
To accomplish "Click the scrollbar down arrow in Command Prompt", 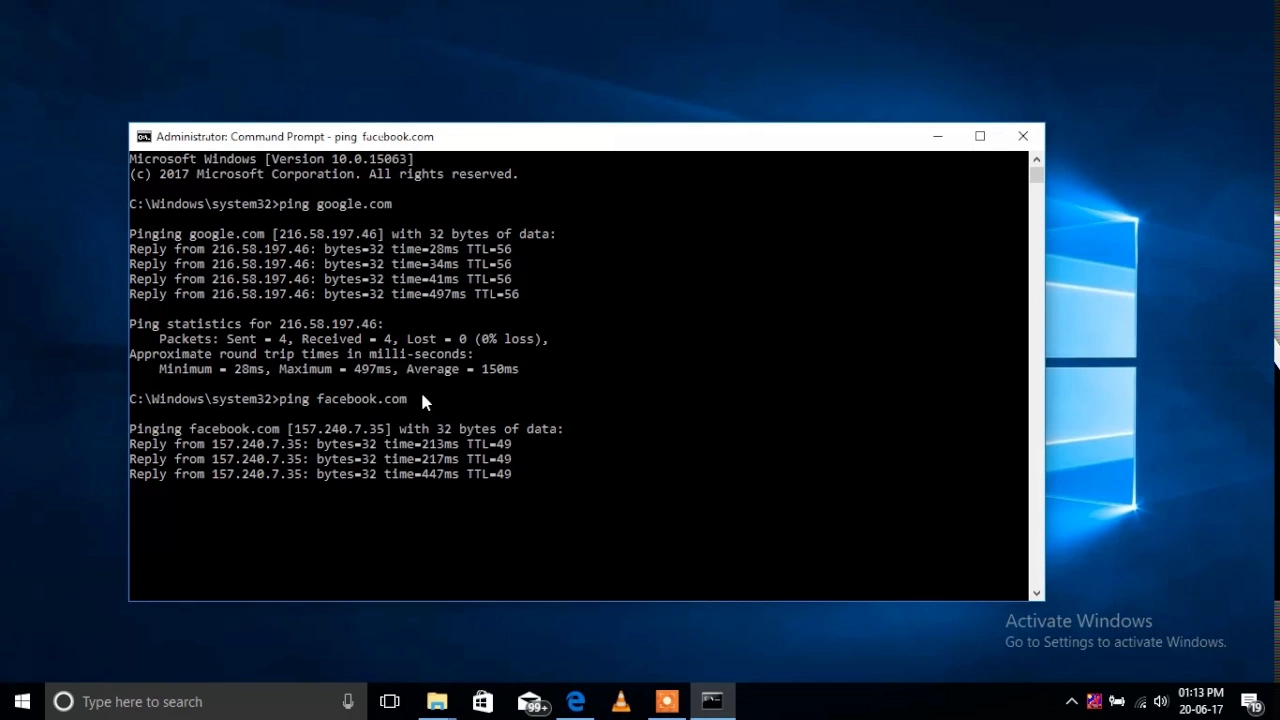I will tap(1036, 593).
